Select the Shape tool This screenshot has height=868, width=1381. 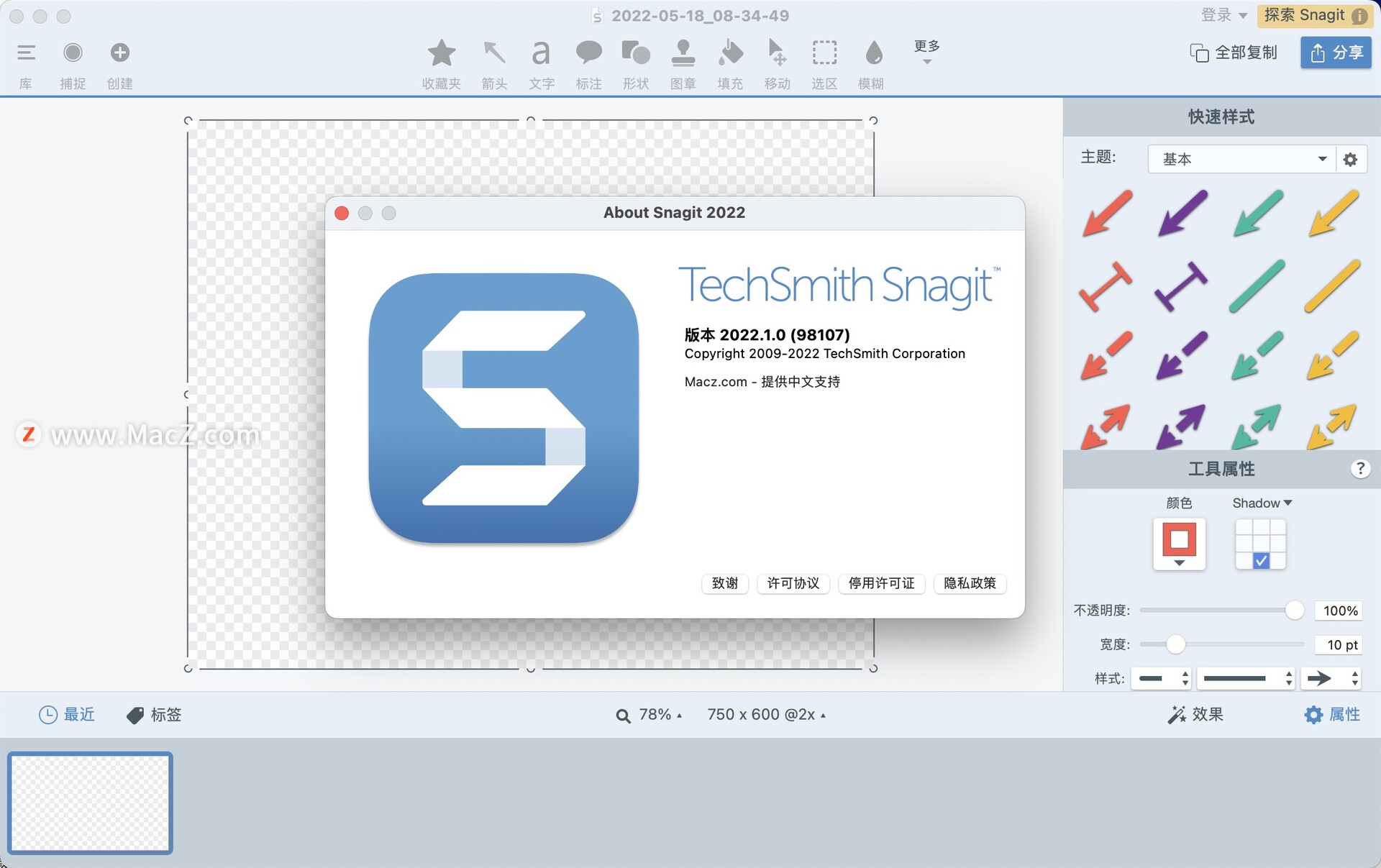coord(636,53)
